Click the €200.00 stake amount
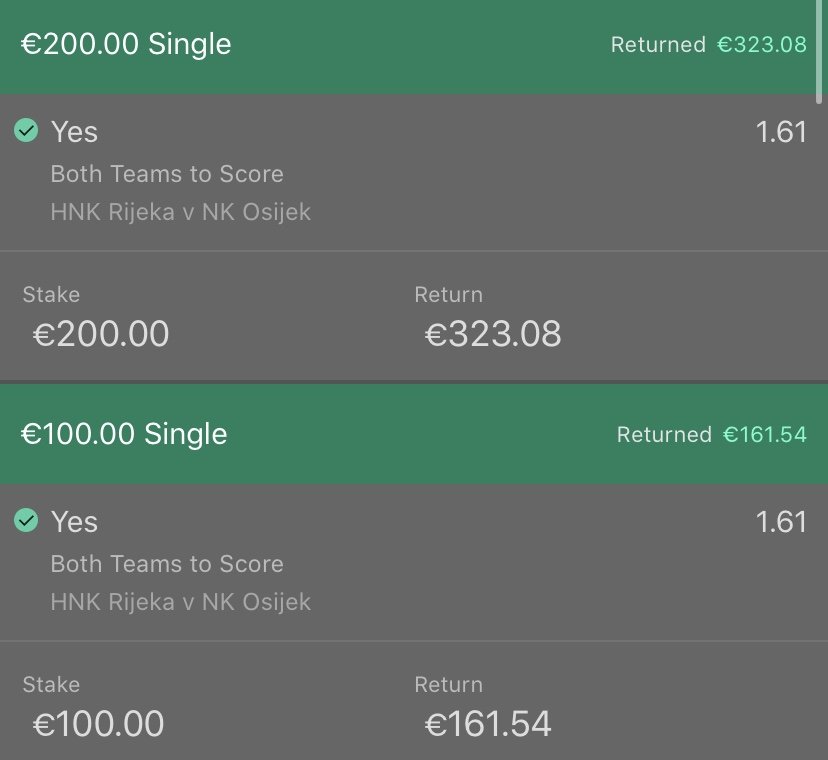Image resolution: width=828 pixels, height=760 pixels. click(x=101, y=334)
